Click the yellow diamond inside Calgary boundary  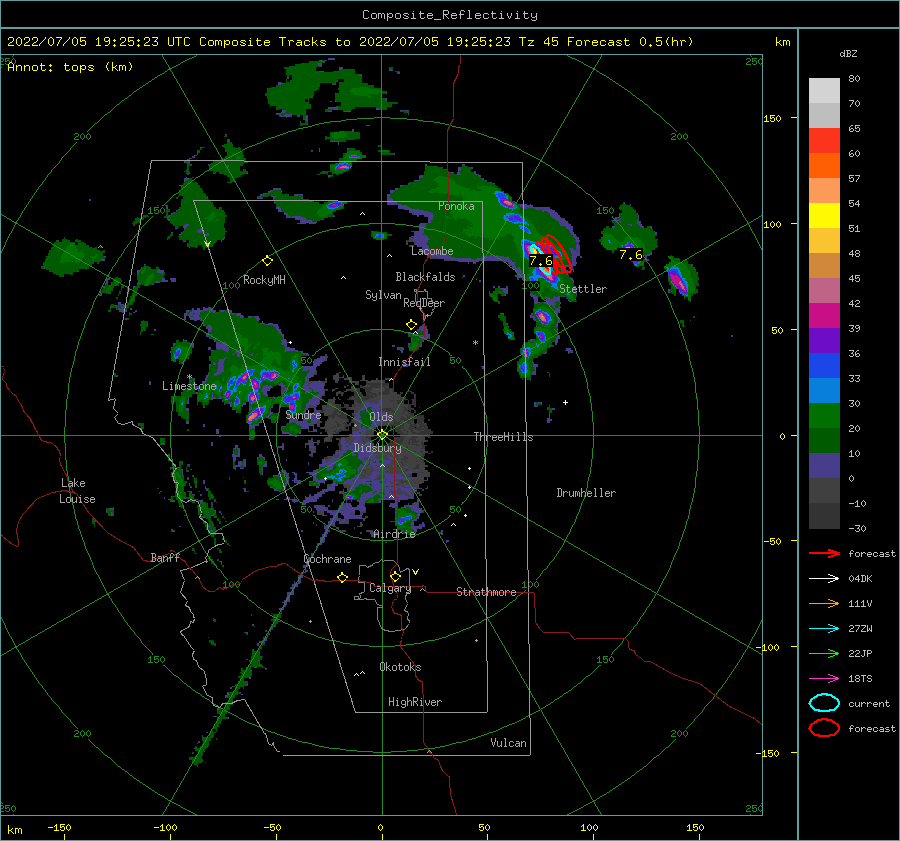point(395,576)
